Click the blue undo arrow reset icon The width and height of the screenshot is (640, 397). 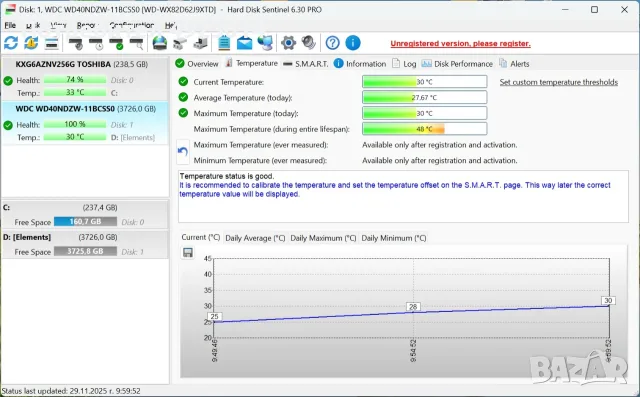click(x=183, y=152)
